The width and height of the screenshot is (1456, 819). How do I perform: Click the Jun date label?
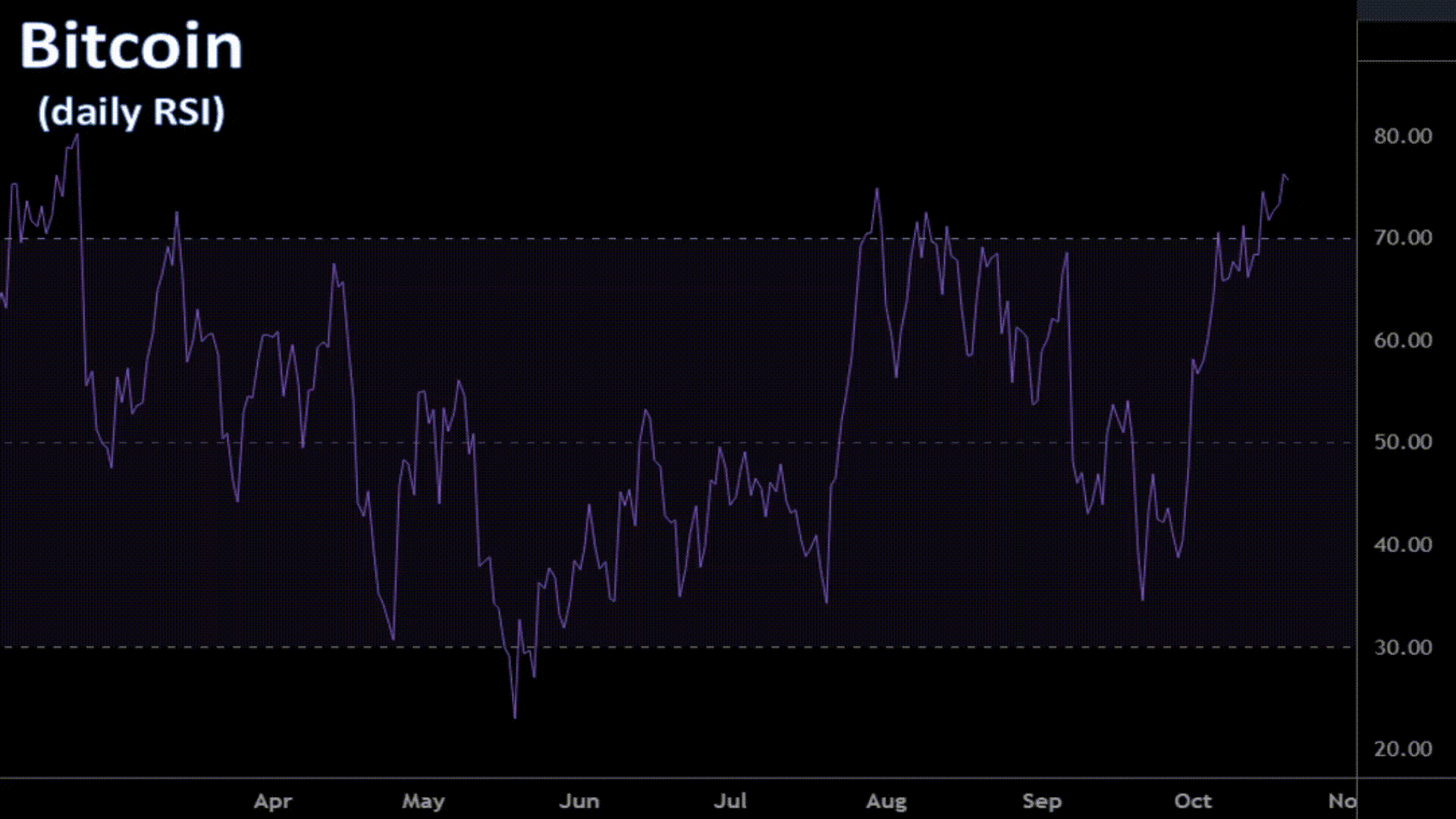click(x=579, y=801)
